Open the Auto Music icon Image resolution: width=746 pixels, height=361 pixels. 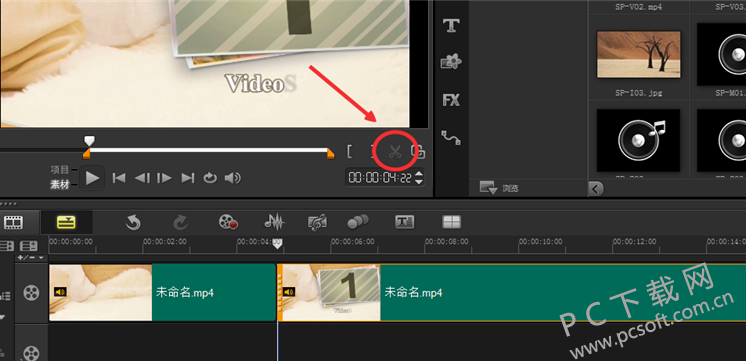coord(317,222)
